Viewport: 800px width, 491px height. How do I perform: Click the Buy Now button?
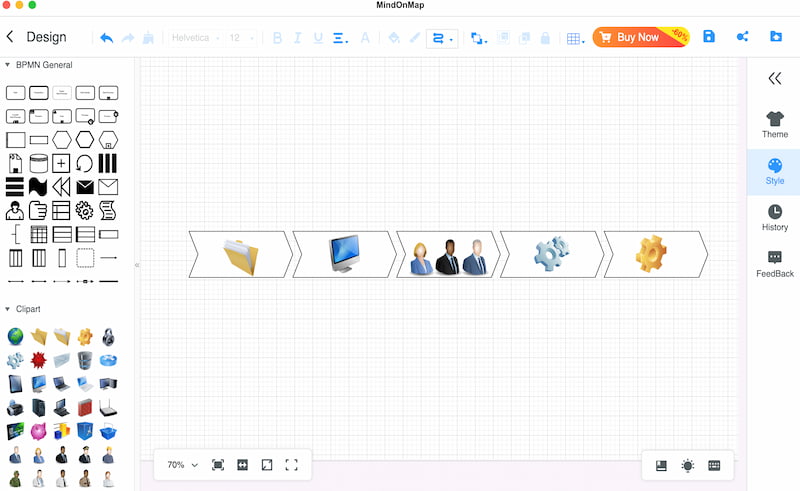click(641, 37)
